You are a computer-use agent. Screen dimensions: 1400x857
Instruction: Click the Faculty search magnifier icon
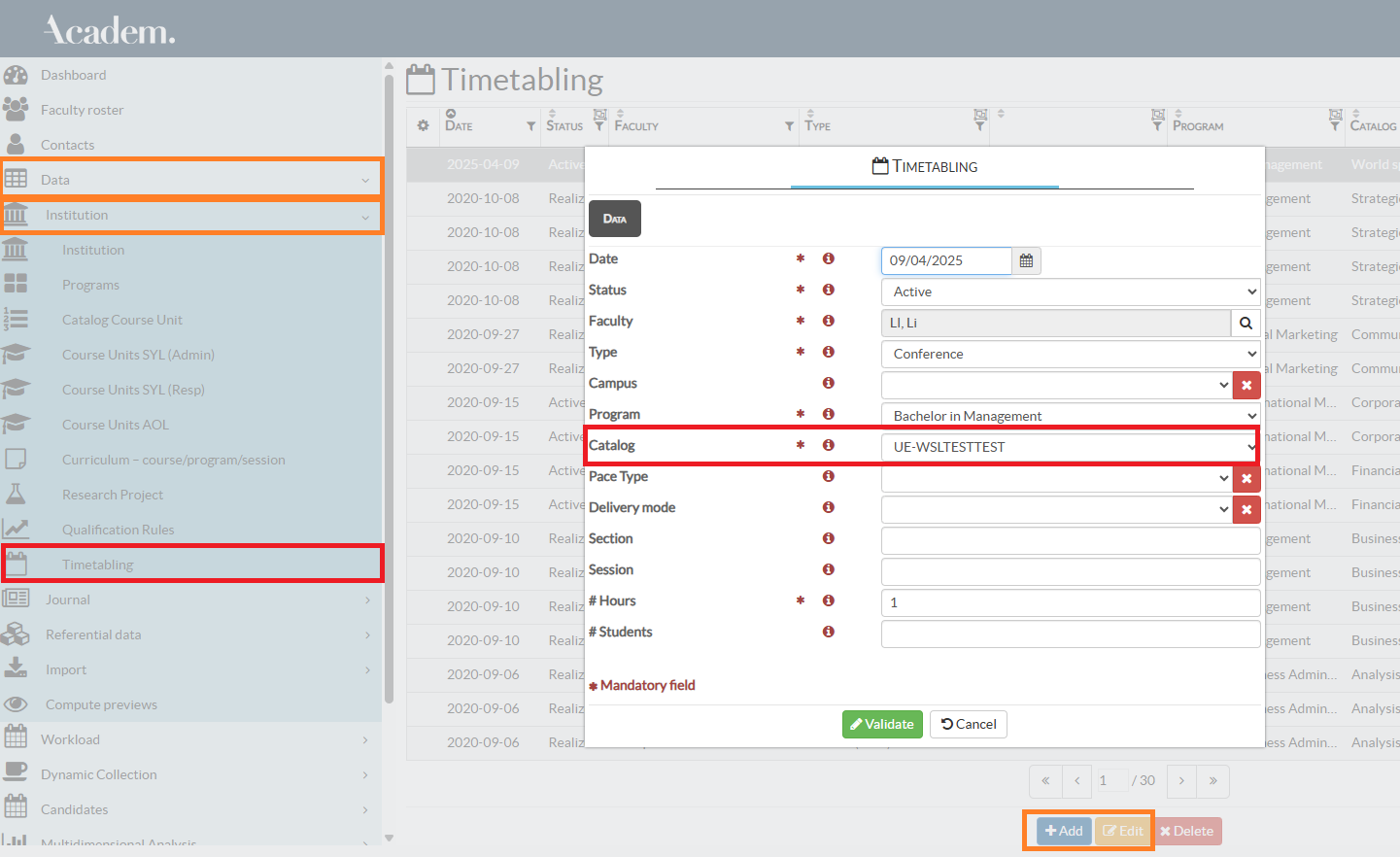tap(1246, 323)
